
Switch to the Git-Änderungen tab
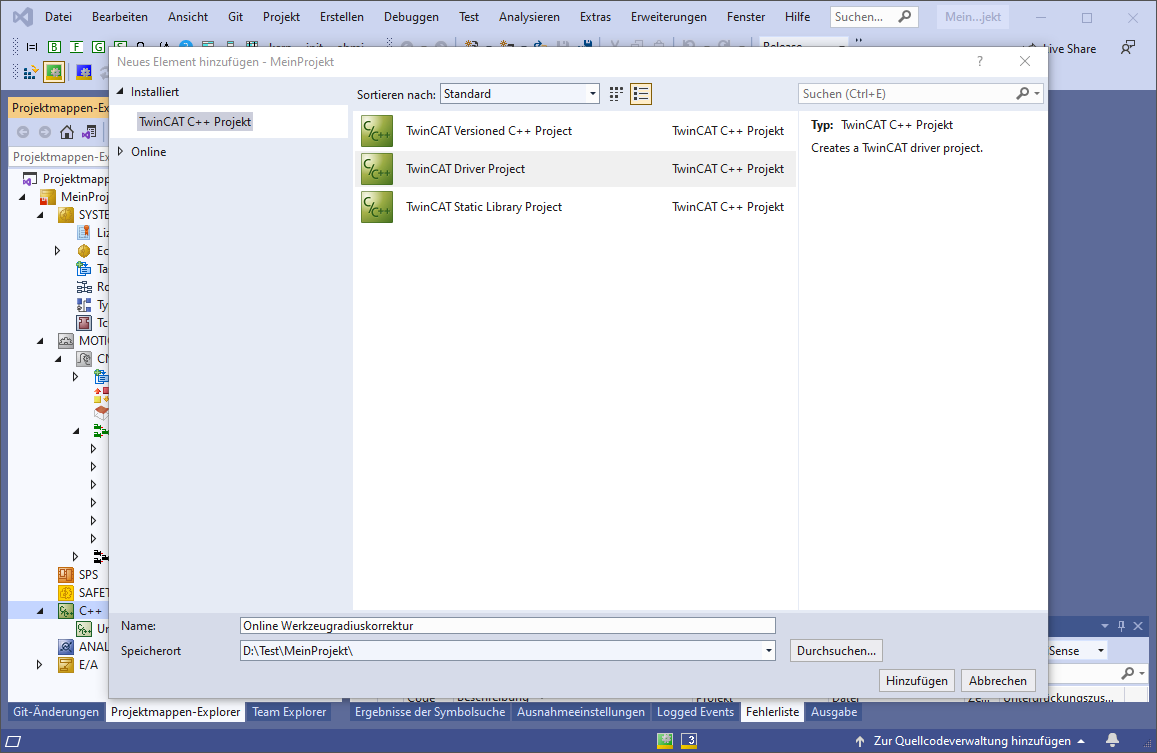[x=56, y=712]
